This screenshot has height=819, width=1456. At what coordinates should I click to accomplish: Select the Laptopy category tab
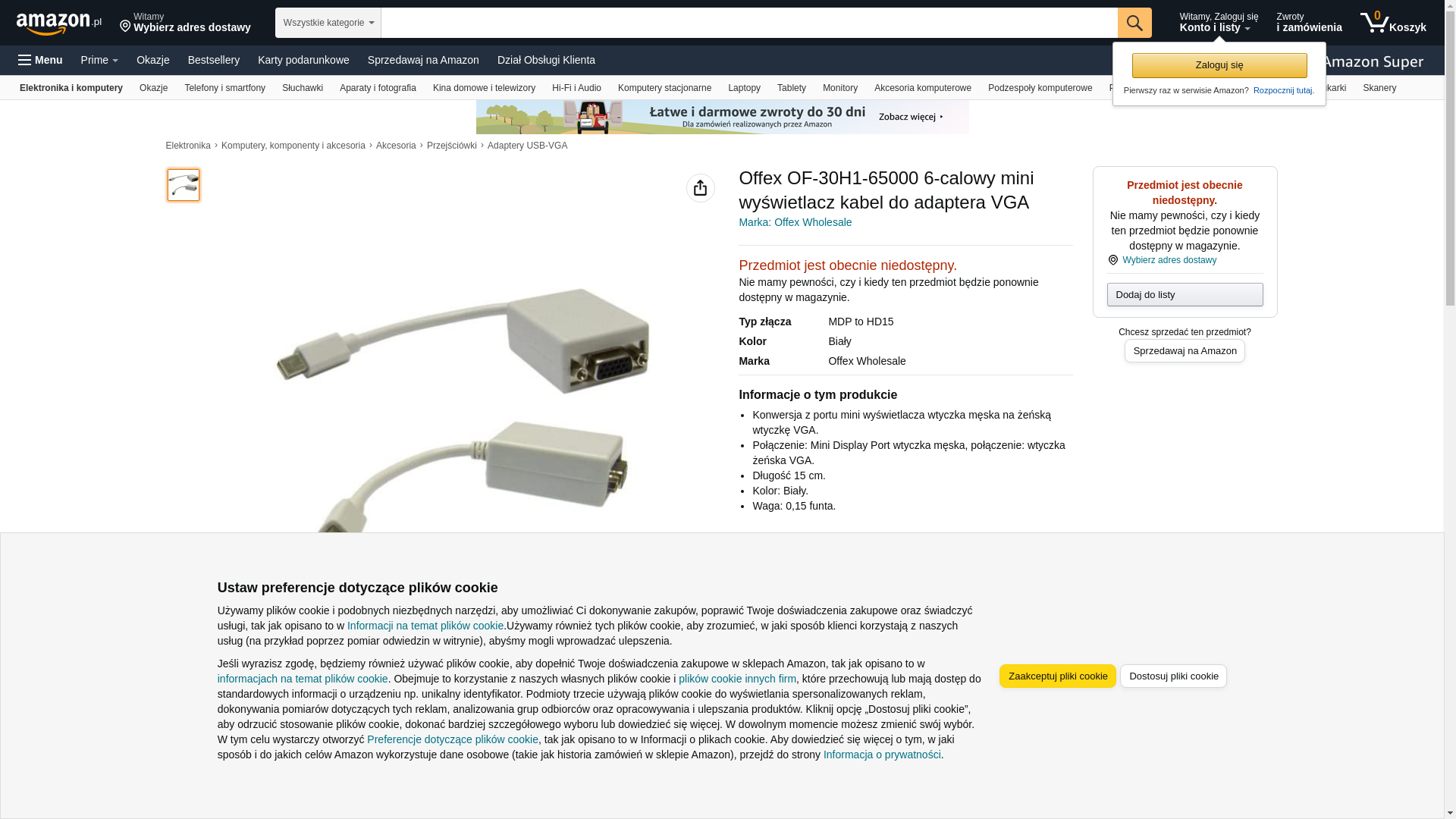coord(744,88)
